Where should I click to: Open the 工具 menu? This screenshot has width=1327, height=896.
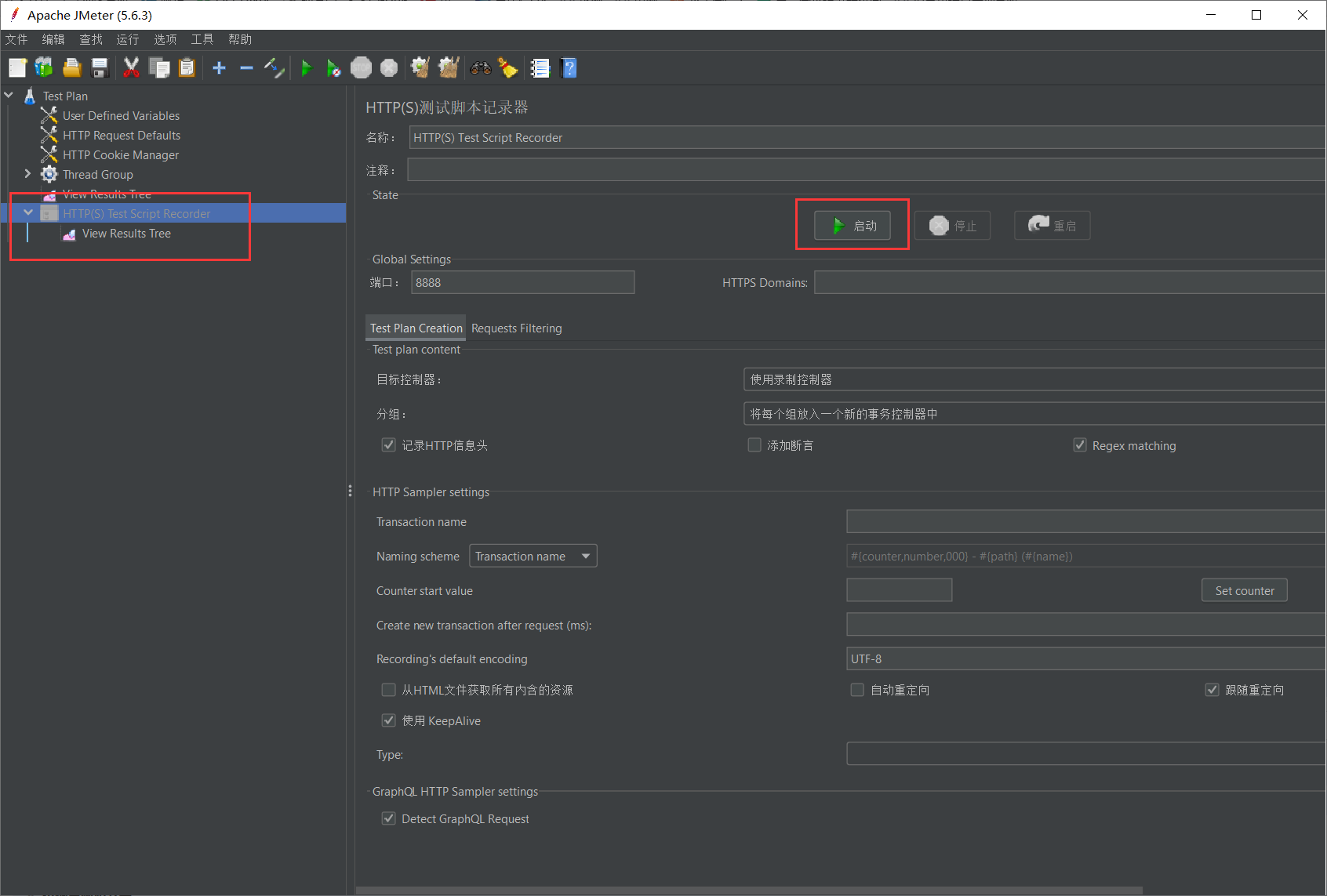(x=202, y=39)
